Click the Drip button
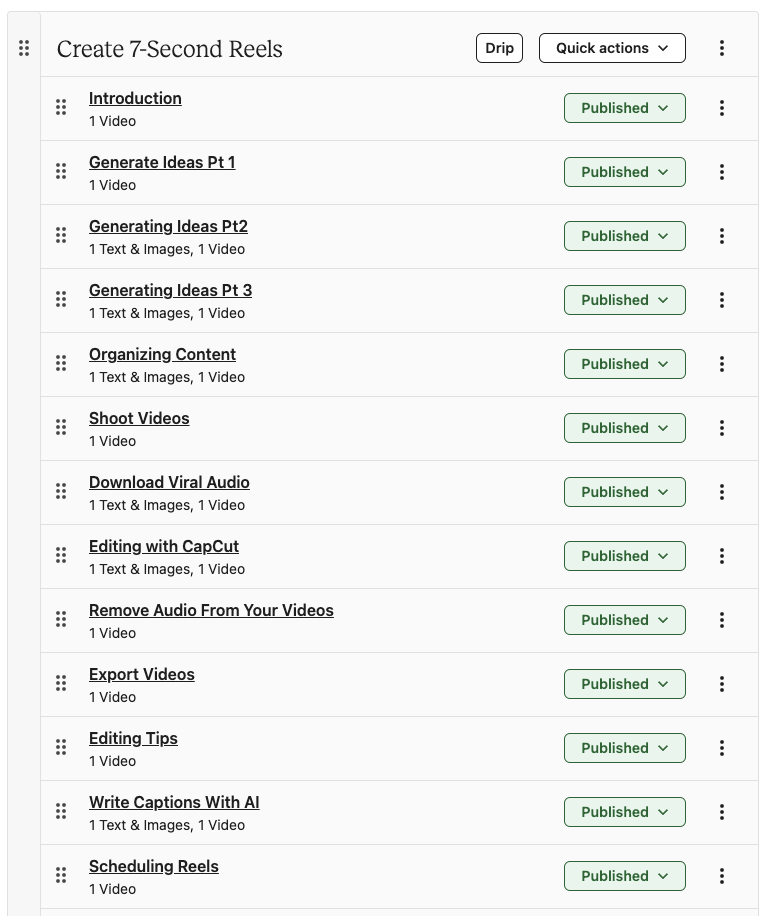This screenshot has height=916, width=770. coord(499,48)
